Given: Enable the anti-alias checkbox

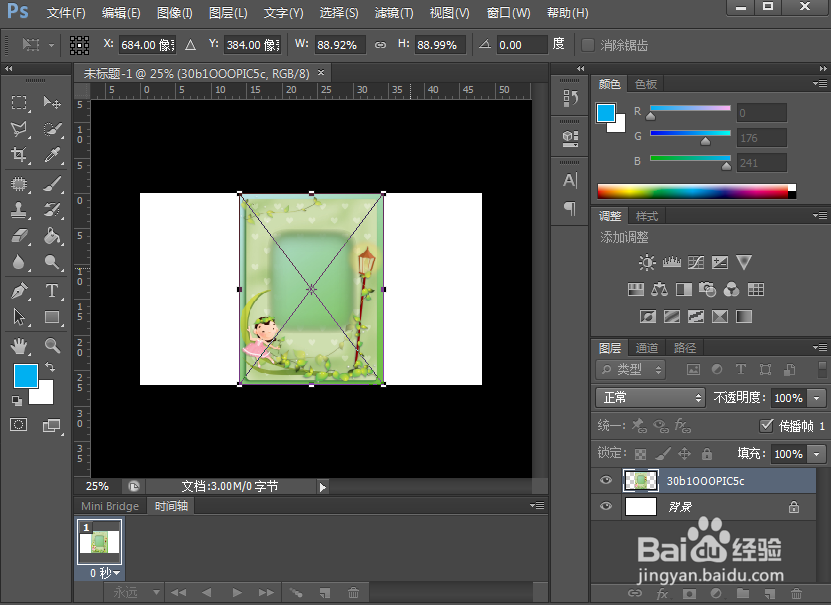Looking at the screenshot, I should point(588,45).
